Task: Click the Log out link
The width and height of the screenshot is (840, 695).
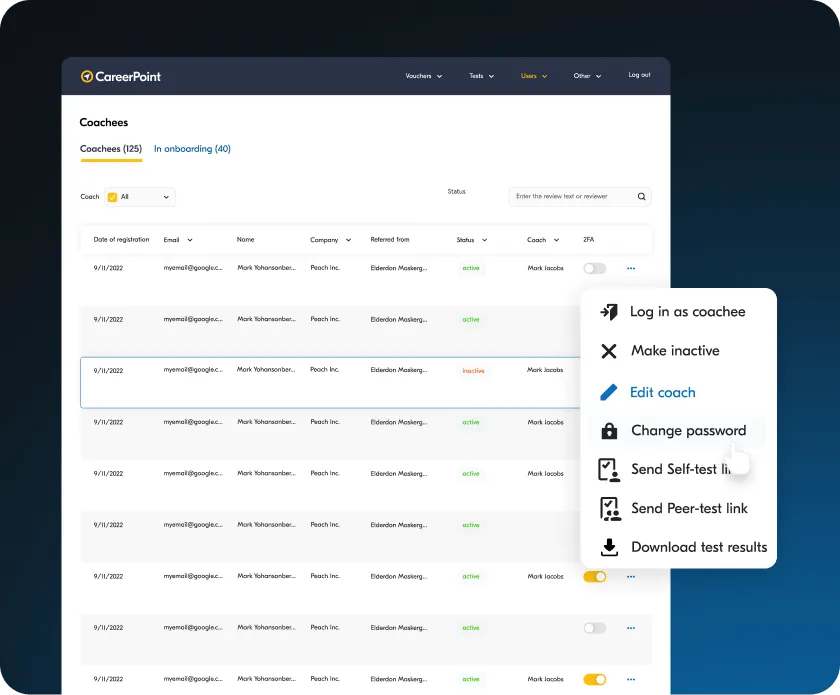Action: [x=639, y=75]
